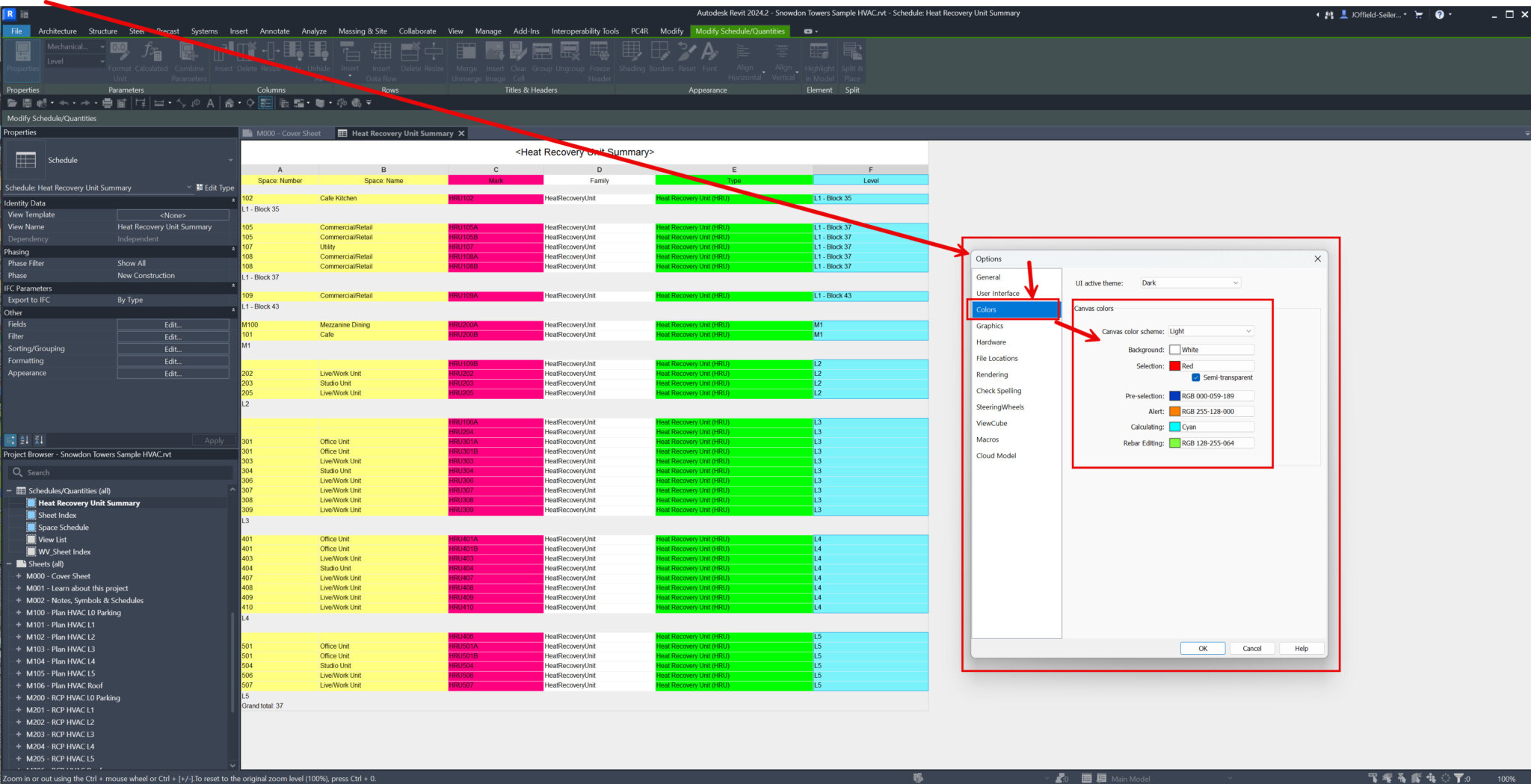Open the M000 - Cover Sheet view tab
The width and height of the screenshot is (1531, 784).
pos(287,134)
